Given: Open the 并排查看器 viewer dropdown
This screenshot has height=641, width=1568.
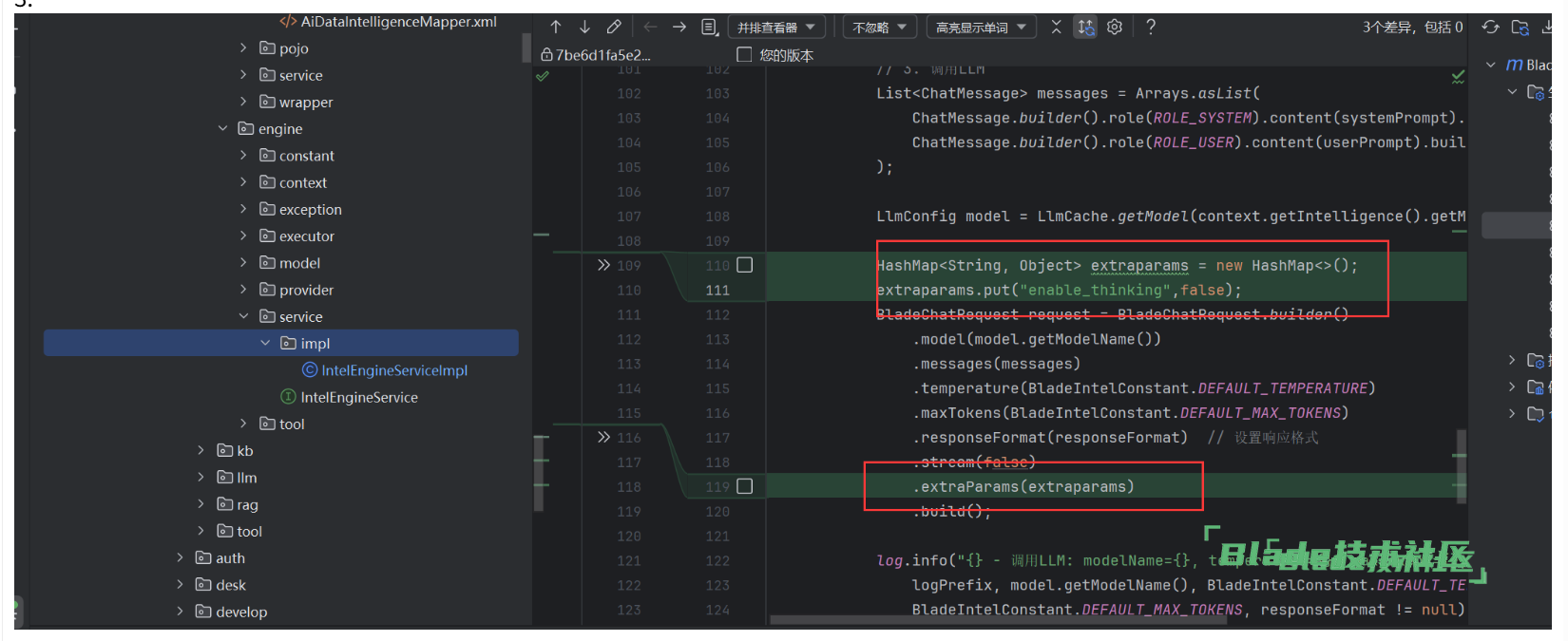Looking at the screenshot, I should pos(775,28).
